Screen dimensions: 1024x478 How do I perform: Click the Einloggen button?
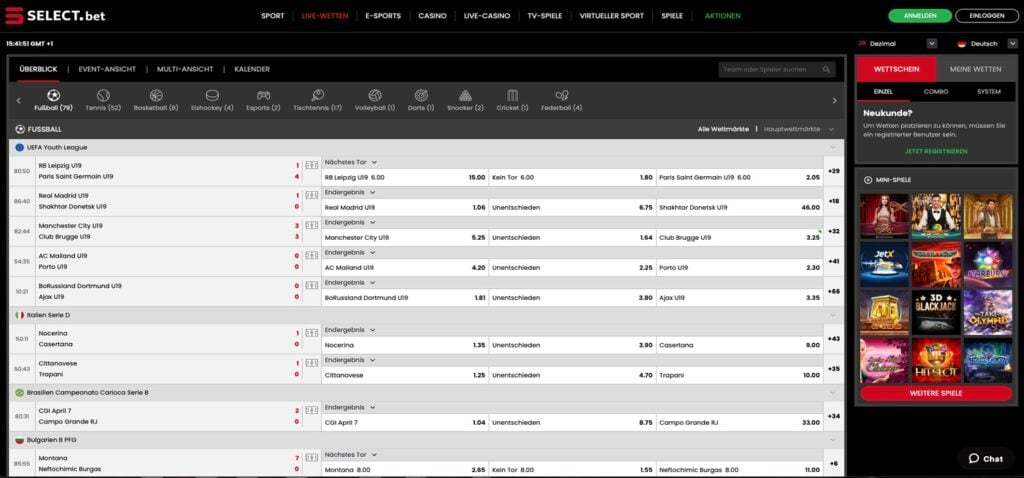click(x=986, y=16)
